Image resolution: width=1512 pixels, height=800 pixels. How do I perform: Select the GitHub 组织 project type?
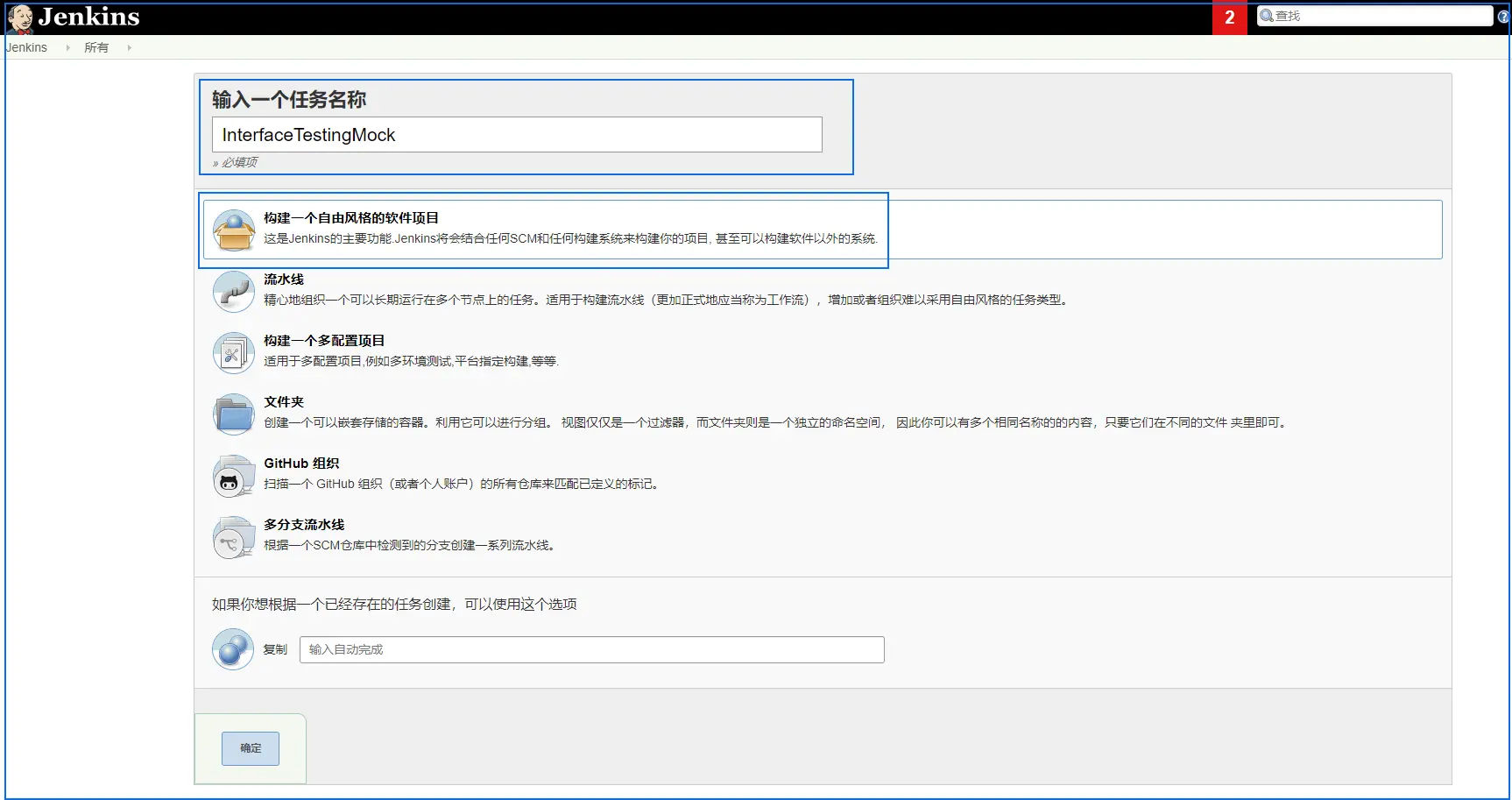[x=301, y=463]
